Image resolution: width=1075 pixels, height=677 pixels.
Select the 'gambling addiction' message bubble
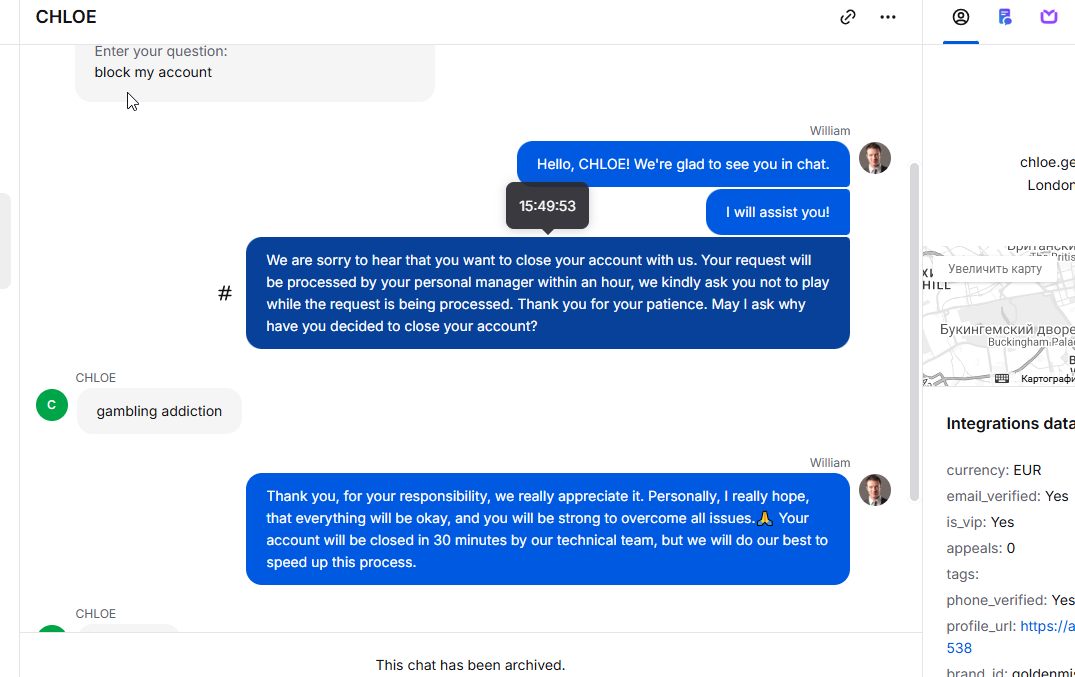(x=159, y=411)
